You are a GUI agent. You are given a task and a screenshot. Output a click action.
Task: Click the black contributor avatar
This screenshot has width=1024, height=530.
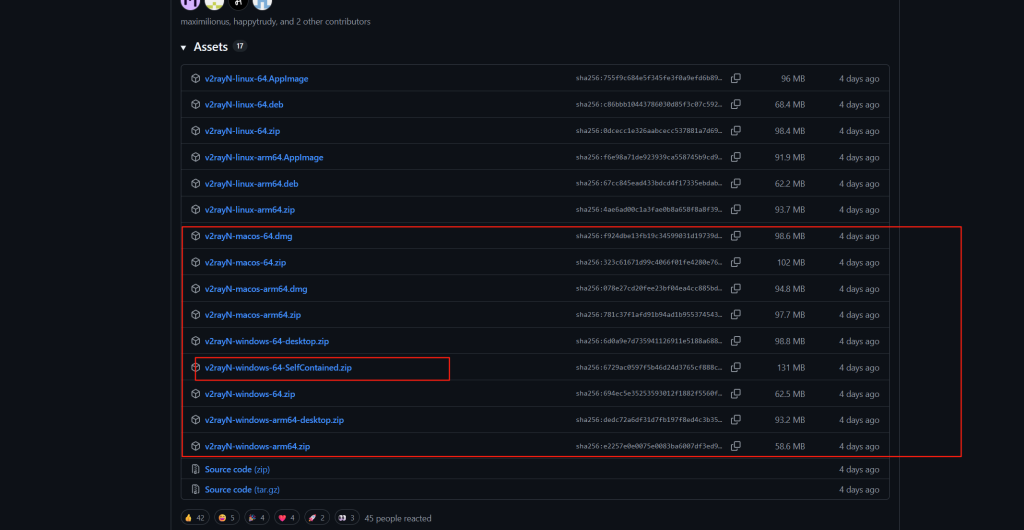point(239,3)
